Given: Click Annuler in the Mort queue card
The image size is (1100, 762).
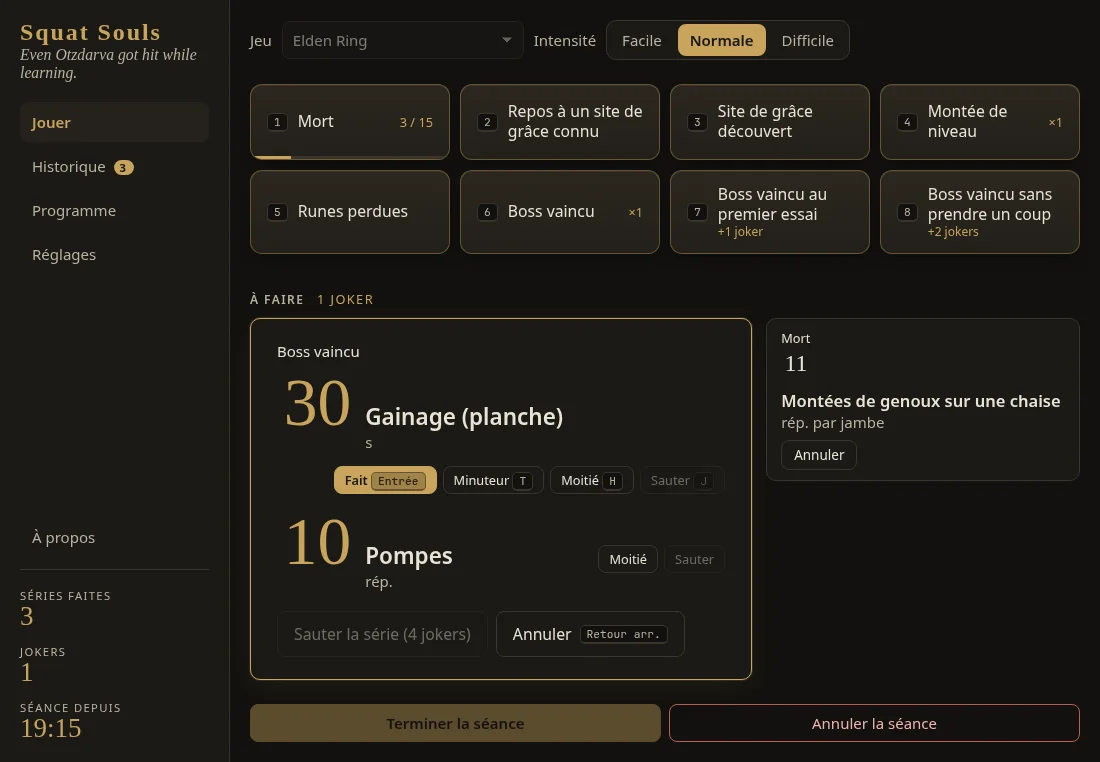Looking at the screenshot, I should pos(819,455).
